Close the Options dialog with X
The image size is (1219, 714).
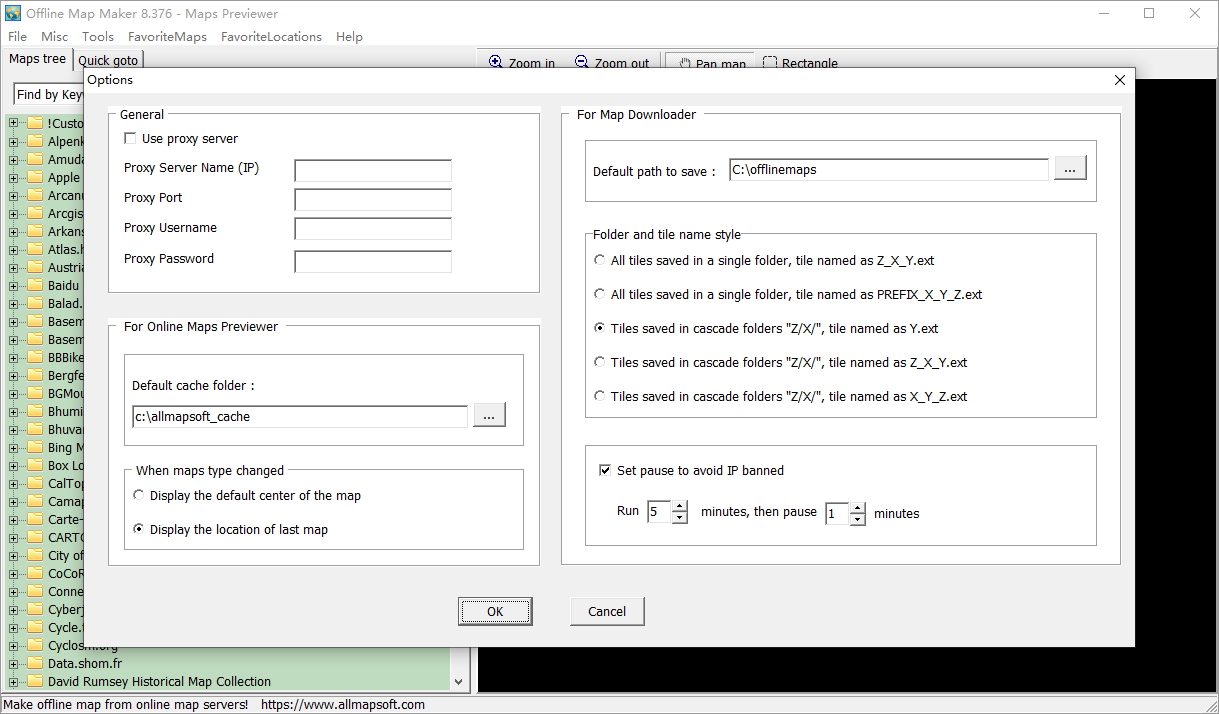point(1119,80)
